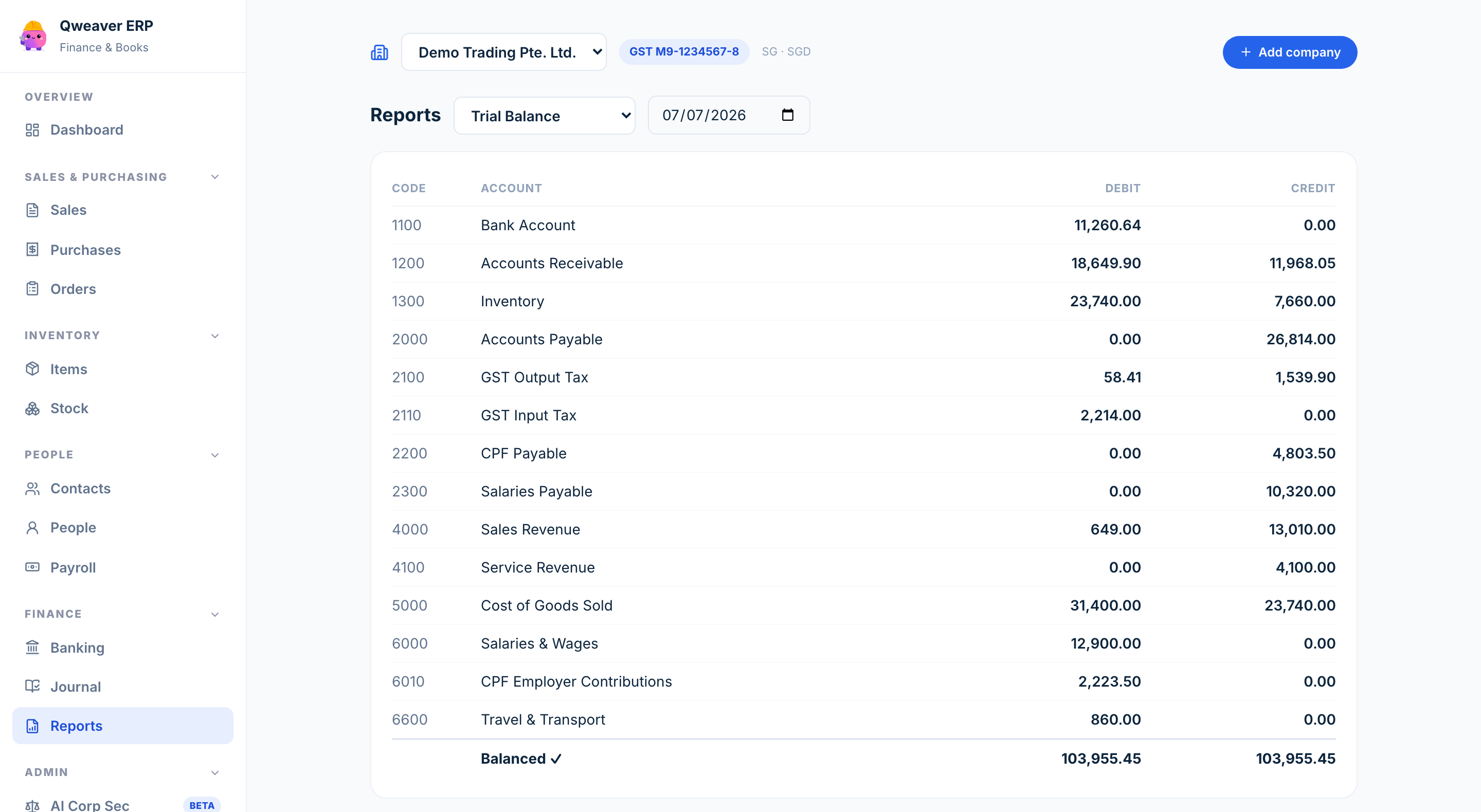Click account code 2110
This screenshot has width=1481, height=812.
(406, 415)
